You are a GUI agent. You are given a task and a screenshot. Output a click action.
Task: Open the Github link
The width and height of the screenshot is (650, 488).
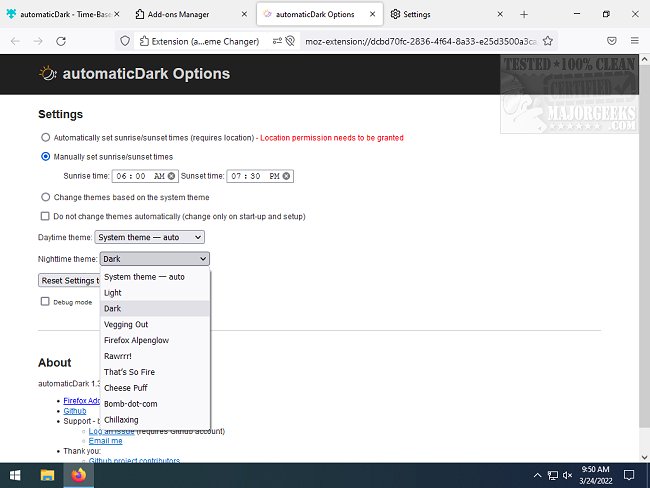(x=75, y=411)
